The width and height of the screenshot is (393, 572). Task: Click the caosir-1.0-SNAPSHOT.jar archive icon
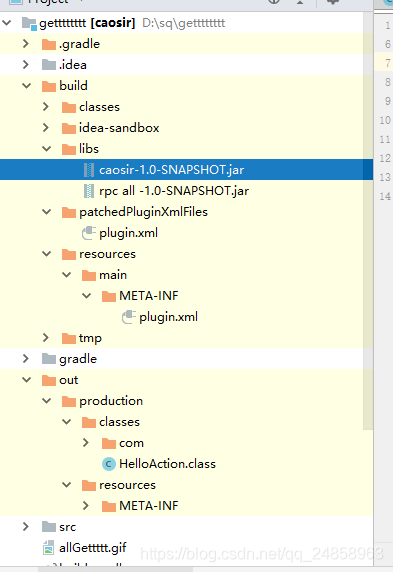click(x=89, y=170)
